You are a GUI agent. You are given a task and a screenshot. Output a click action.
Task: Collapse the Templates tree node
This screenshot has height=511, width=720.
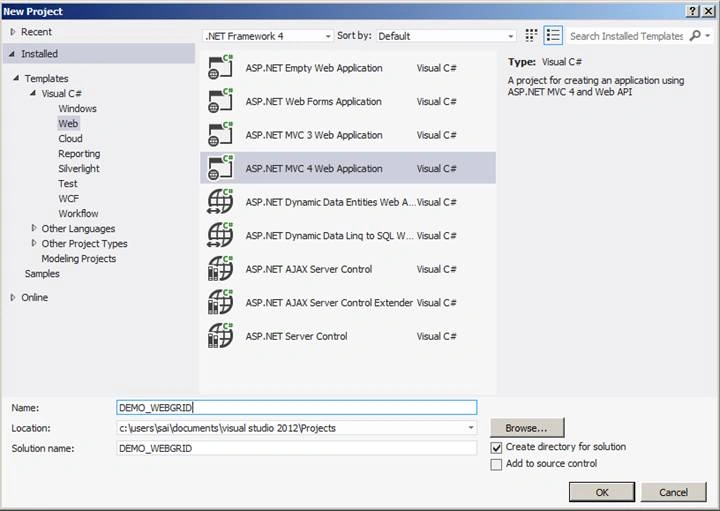16,78
